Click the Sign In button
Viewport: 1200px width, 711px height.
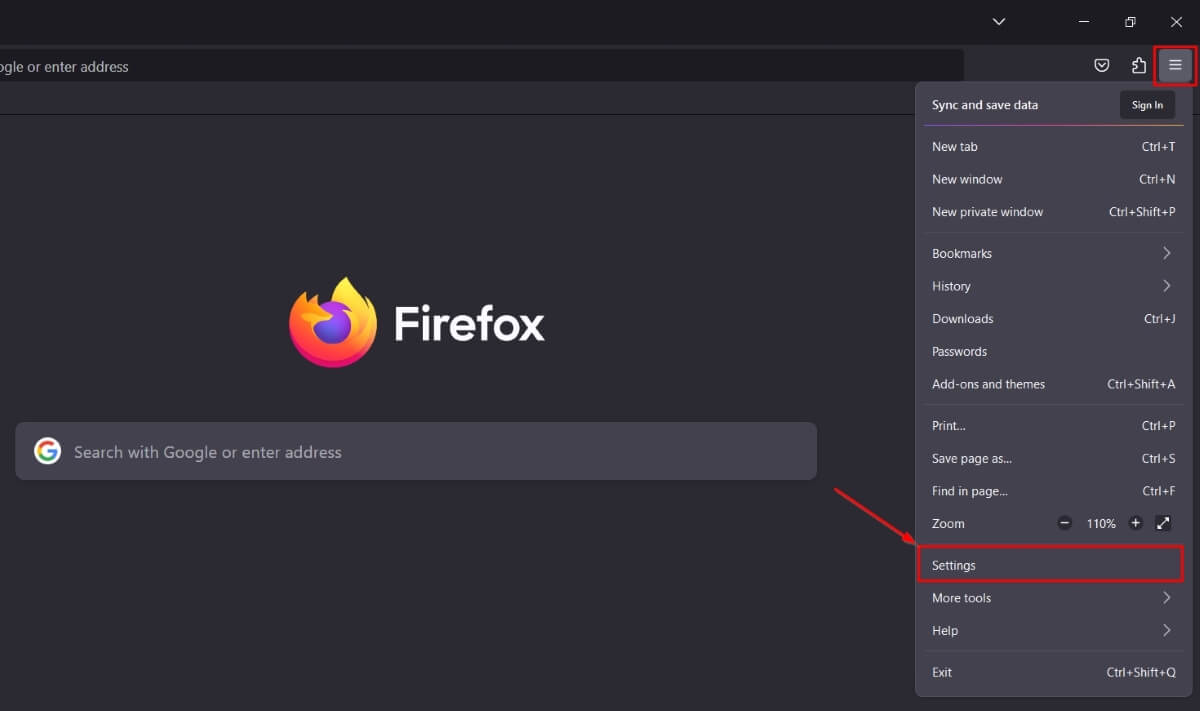pyautogui.click(x=1146, y=104)
